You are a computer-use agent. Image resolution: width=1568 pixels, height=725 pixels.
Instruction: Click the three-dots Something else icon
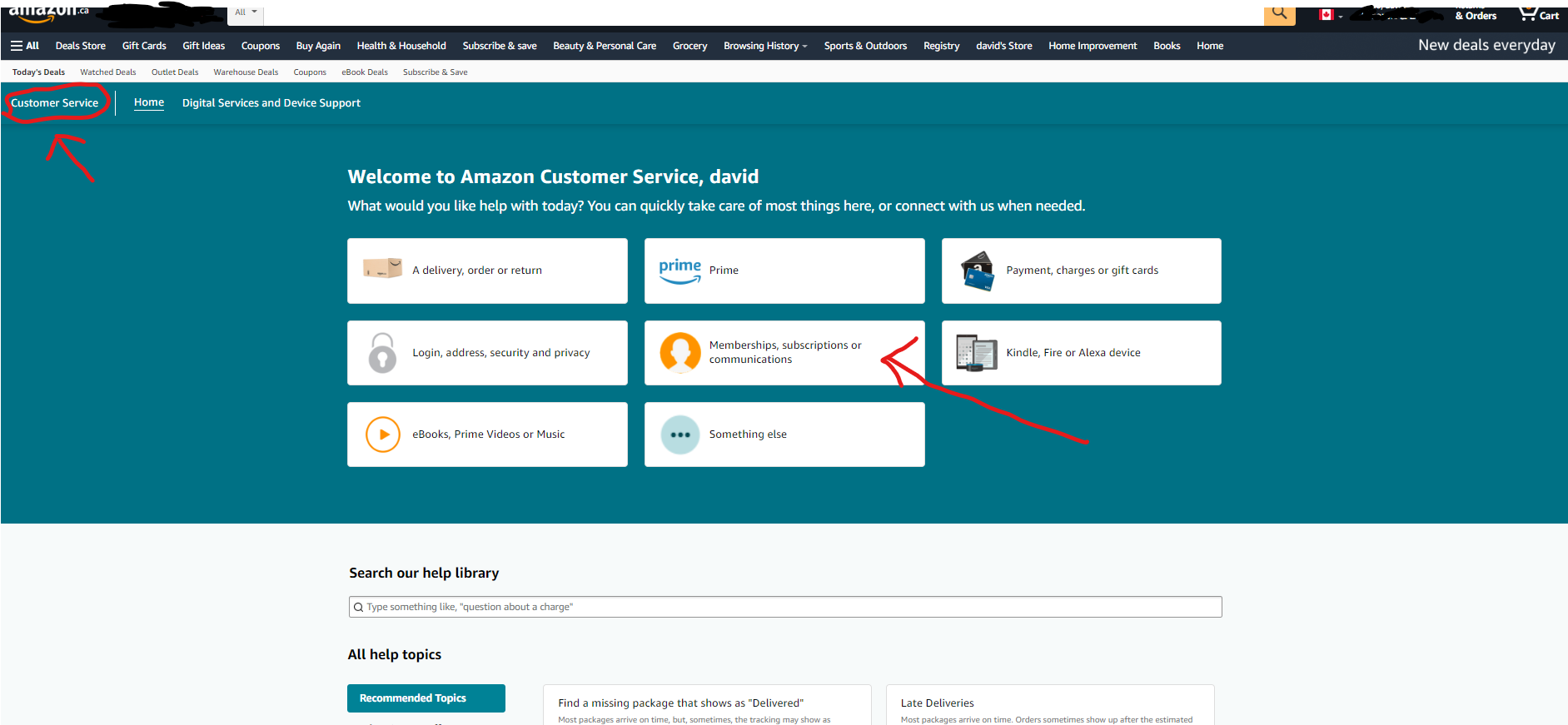coord(680,435)
